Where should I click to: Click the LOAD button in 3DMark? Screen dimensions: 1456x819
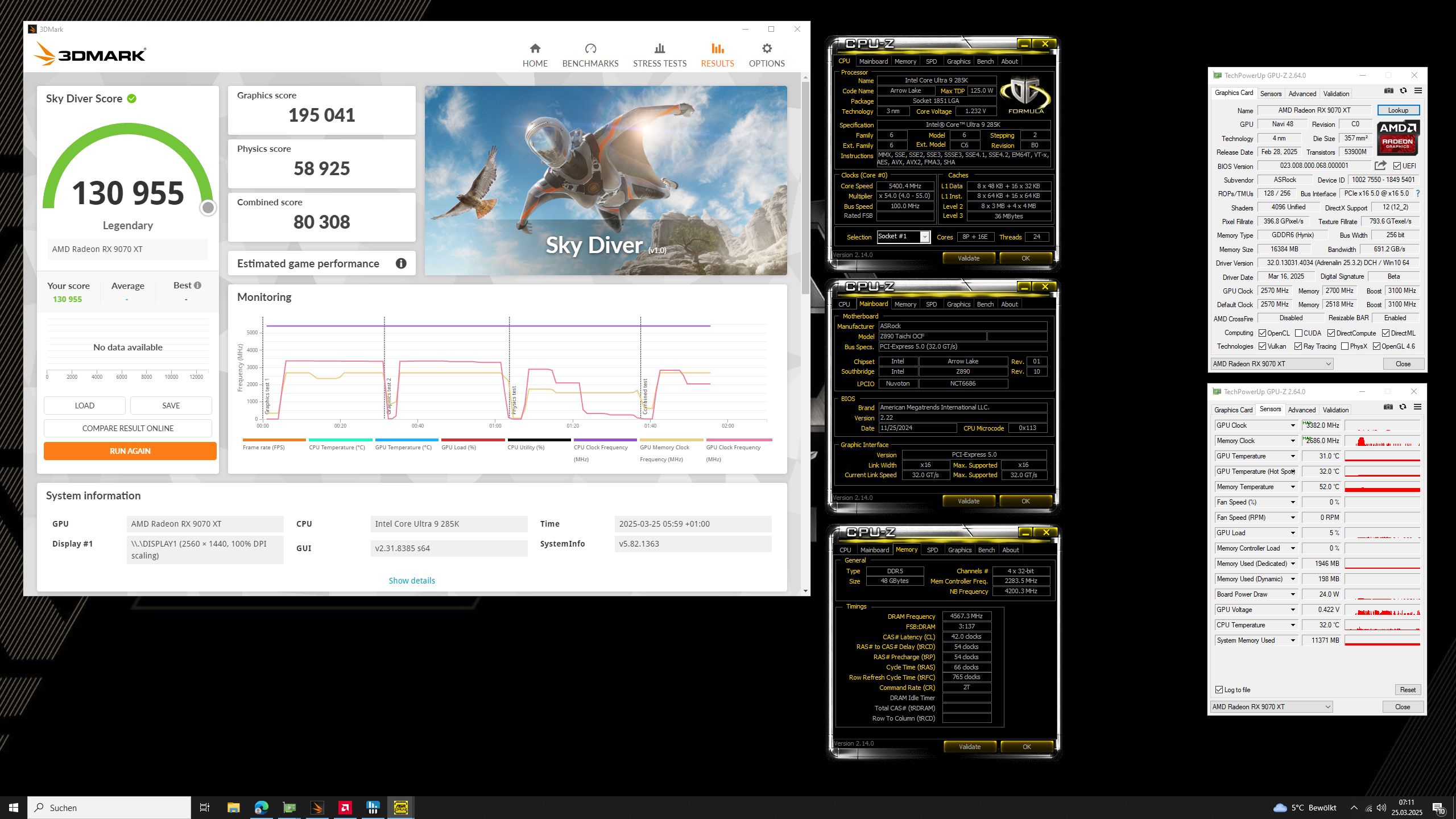pyautogui.click(x=85, y=406)
